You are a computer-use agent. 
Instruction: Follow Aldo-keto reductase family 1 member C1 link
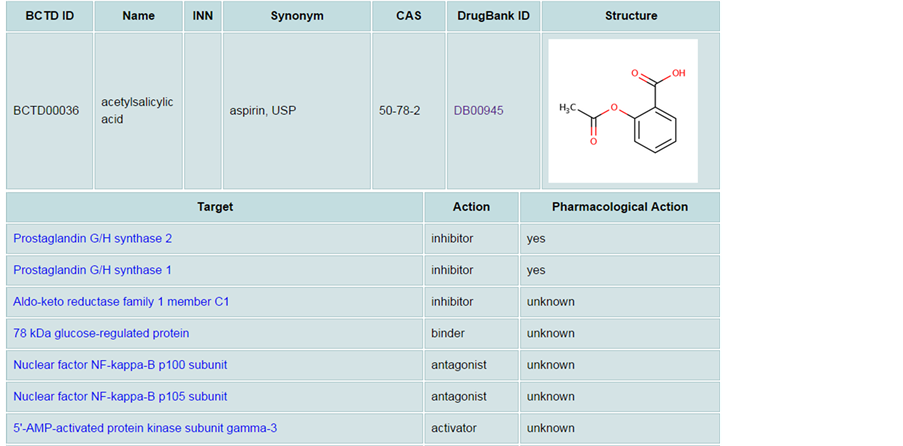pyautogui.click(x=121, y=302)
